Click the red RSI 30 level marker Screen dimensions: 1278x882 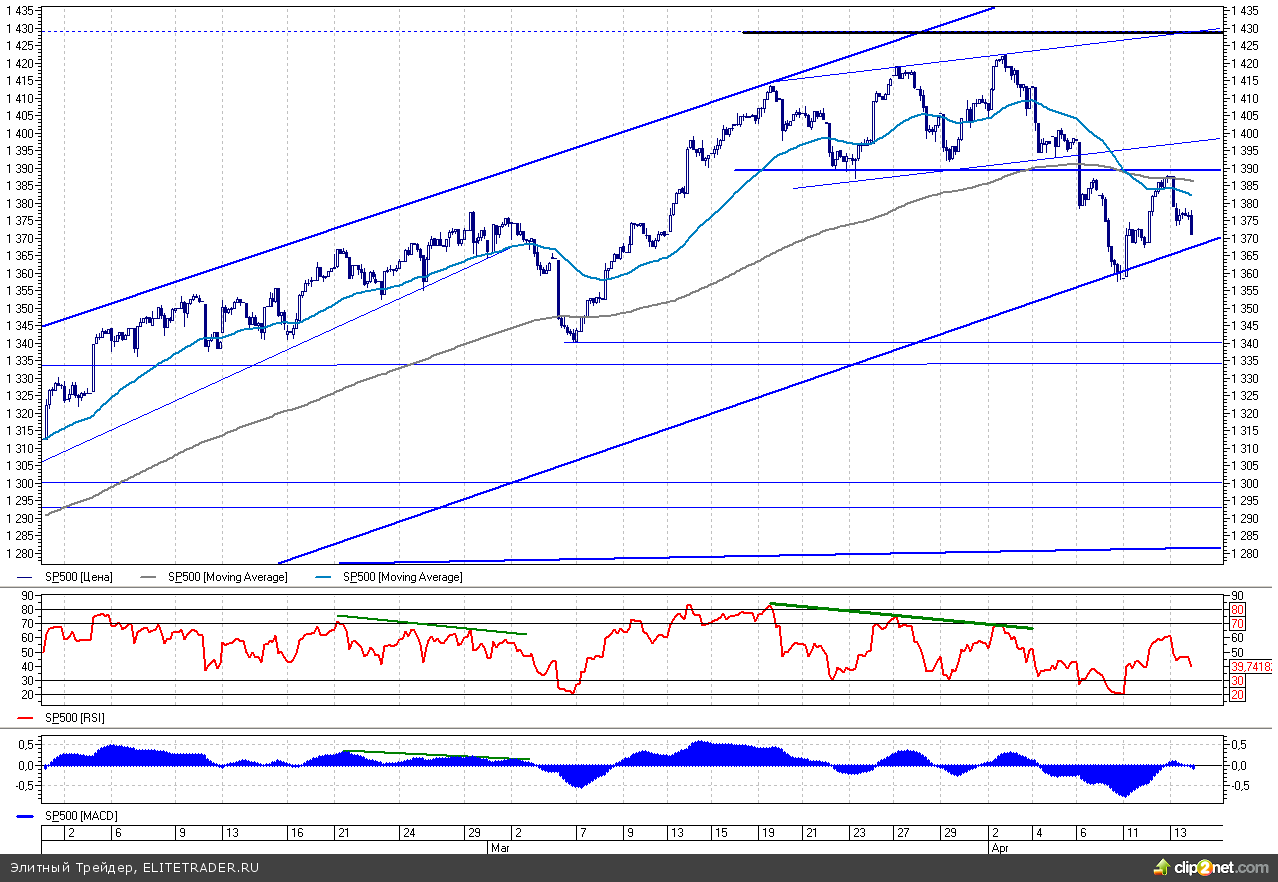tap(1237, 681)
